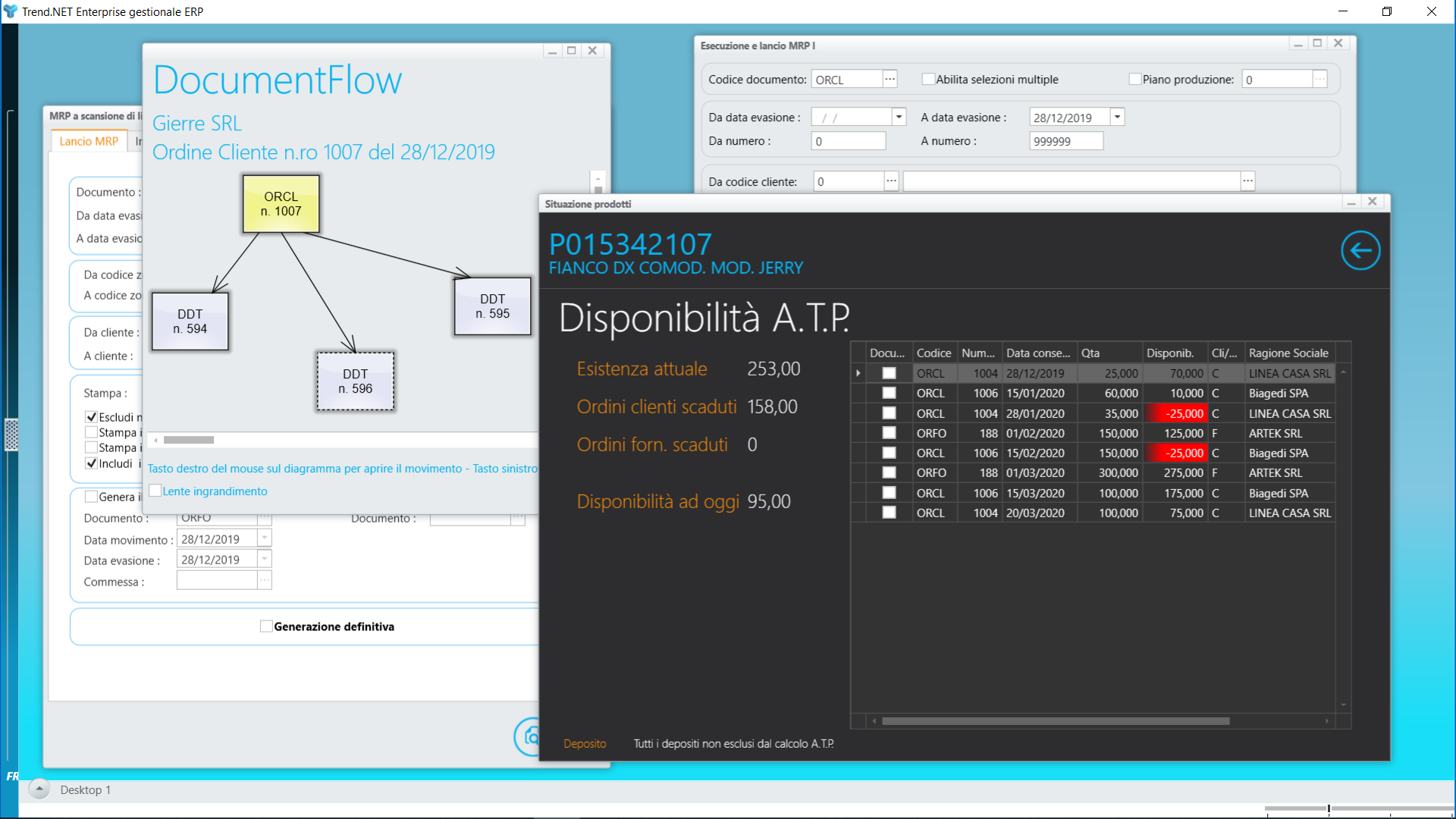Click the Piano produzione ellipsis lookup button
The width and height of the screenshot is (1456, 819).
pos(1319,79)
